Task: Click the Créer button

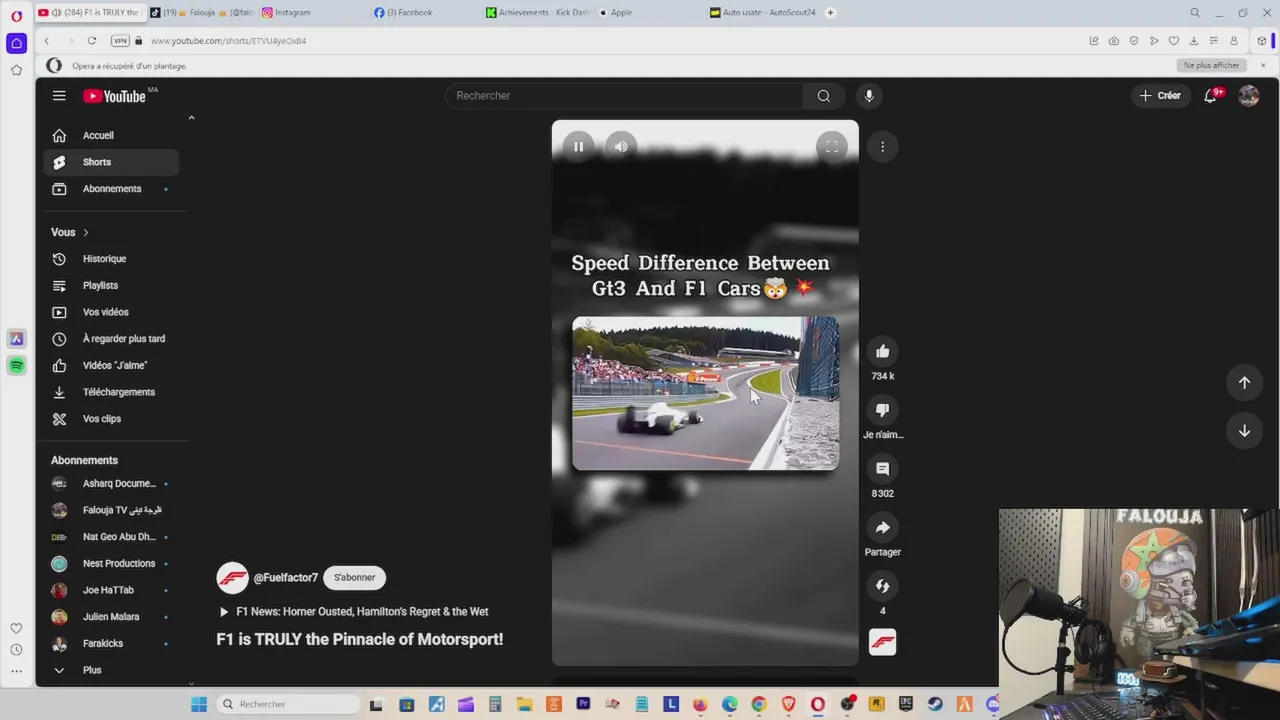Action: 1160,96
